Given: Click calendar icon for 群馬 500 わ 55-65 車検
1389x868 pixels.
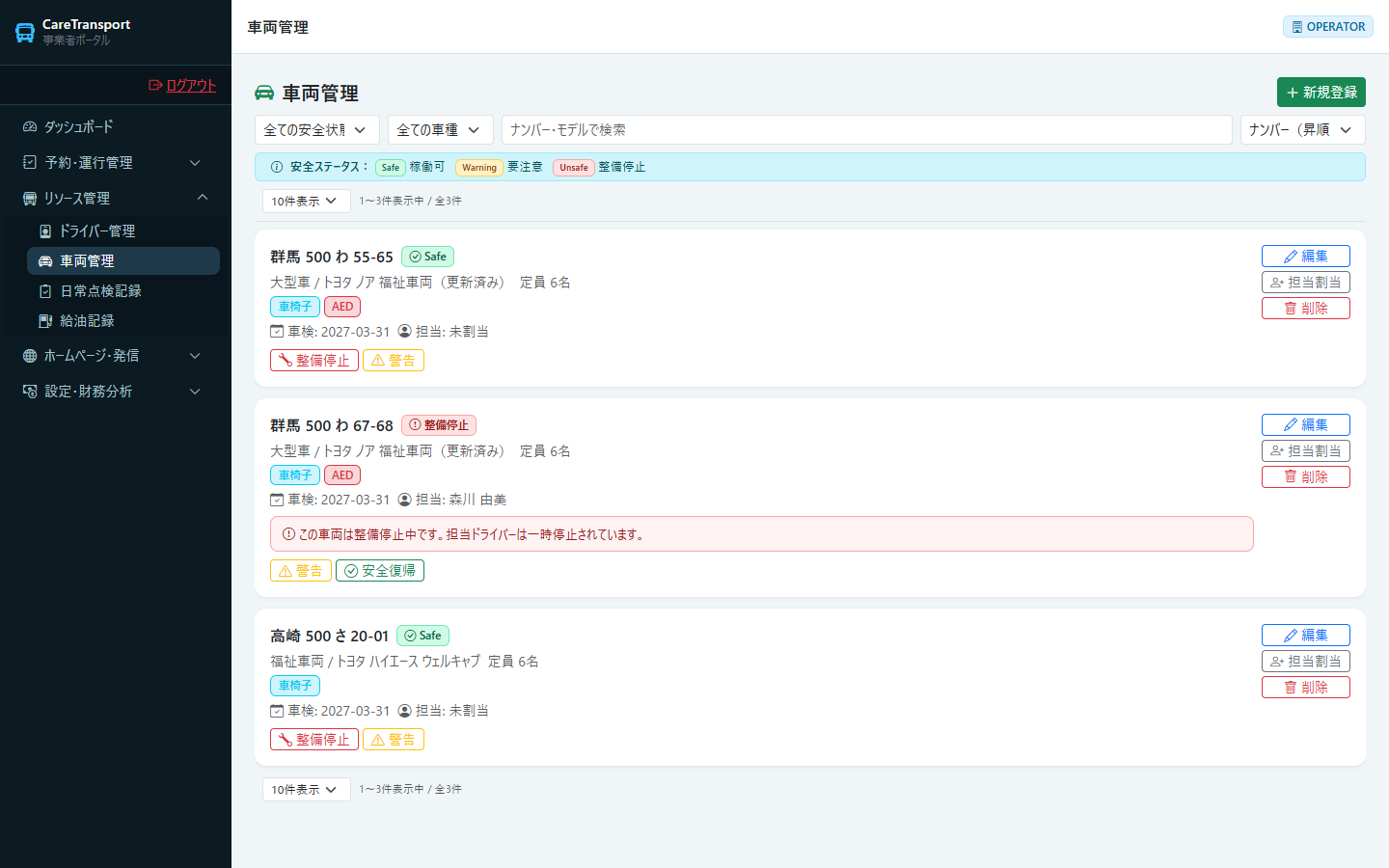Looking at the screenshot, I should [x=277, y=331].
